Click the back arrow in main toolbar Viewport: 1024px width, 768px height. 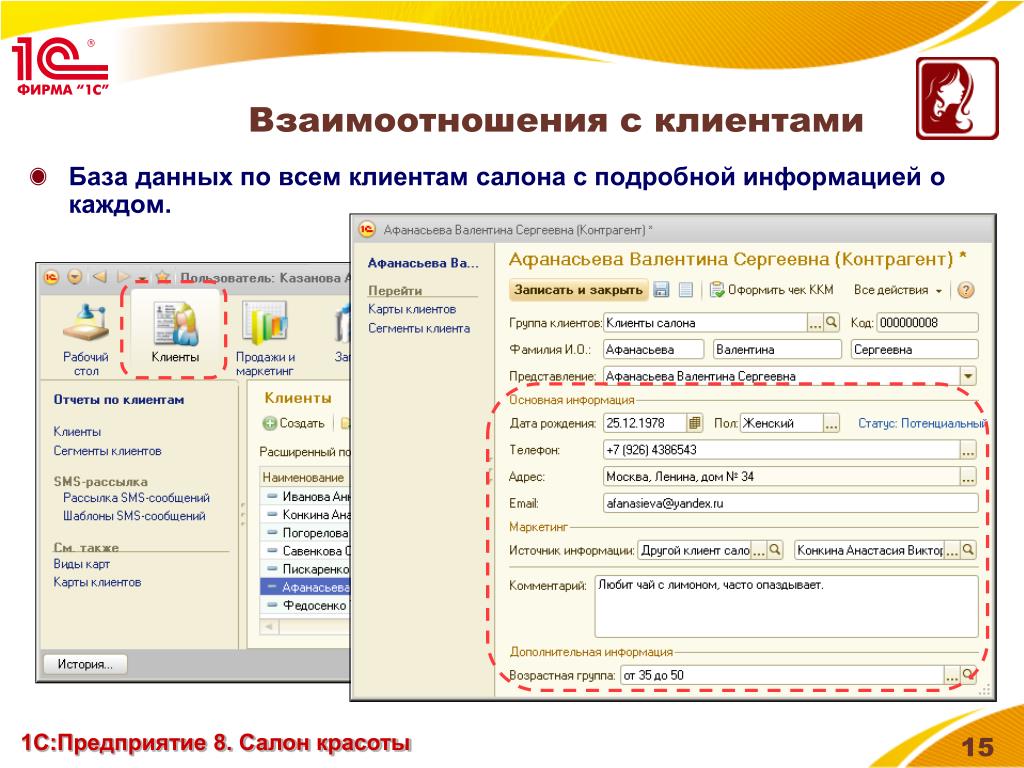(x=99, y=277)
